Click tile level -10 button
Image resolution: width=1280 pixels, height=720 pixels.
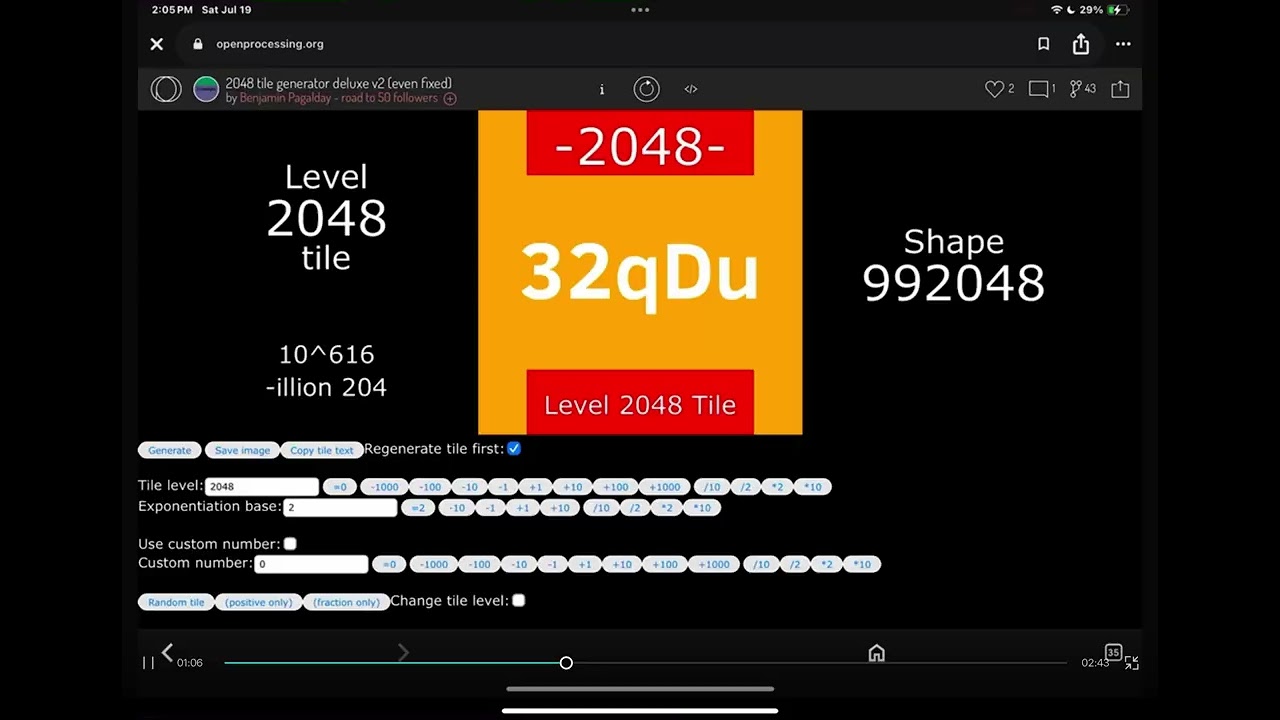coord(469,487)
